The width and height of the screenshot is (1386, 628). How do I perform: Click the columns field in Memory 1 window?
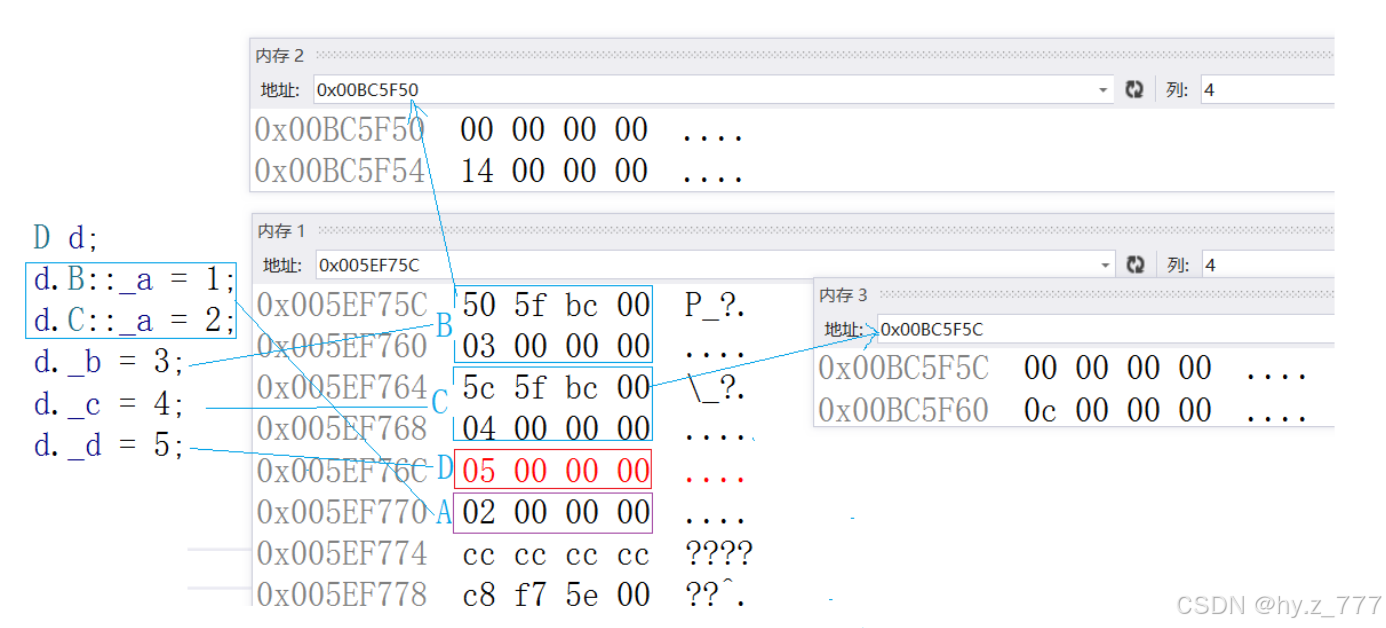[1267, 265]
